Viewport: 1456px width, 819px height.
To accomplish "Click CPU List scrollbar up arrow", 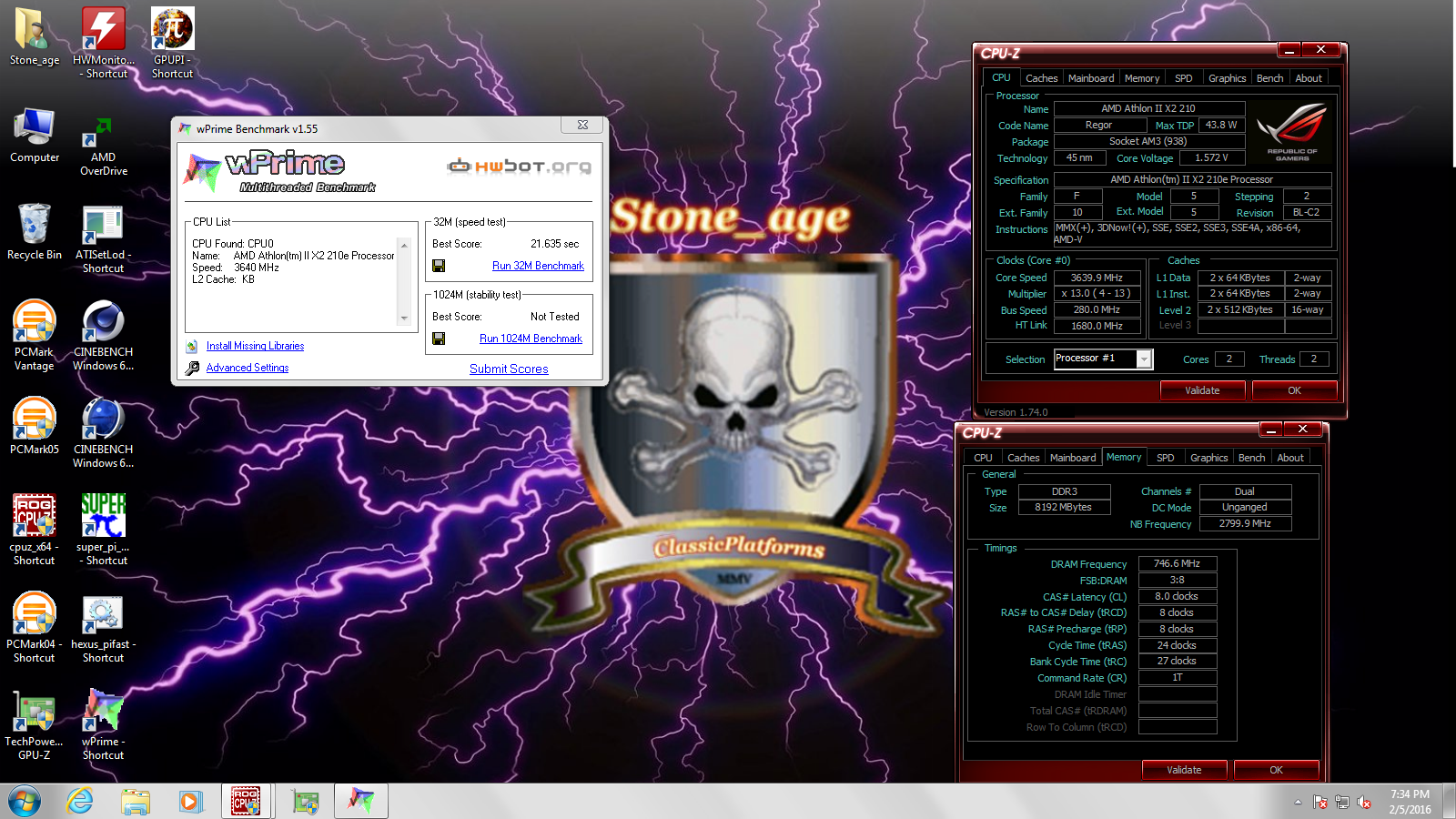I will point(404,244).
